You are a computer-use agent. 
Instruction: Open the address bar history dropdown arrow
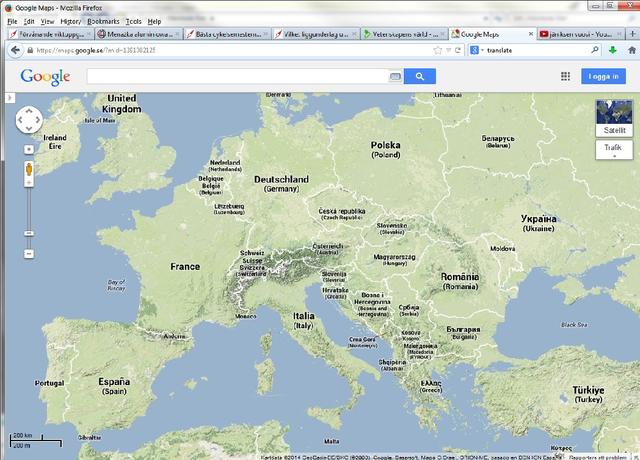(x=449, y=50)
